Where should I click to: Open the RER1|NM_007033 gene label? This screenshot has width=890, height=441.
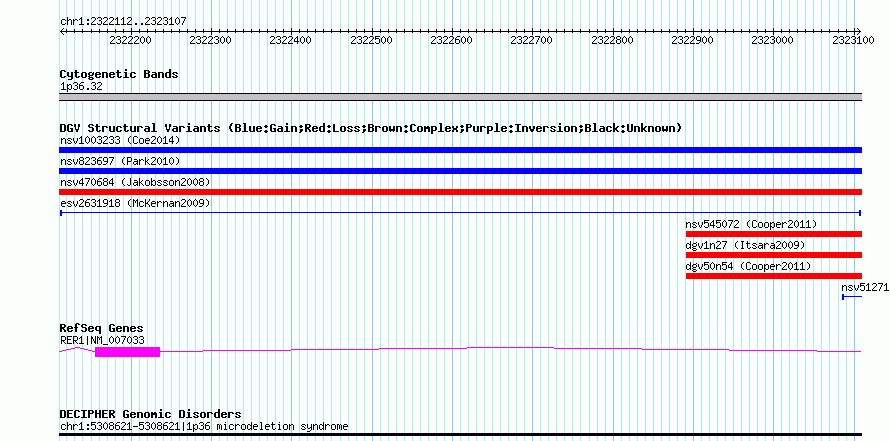(x=102, y=340)
